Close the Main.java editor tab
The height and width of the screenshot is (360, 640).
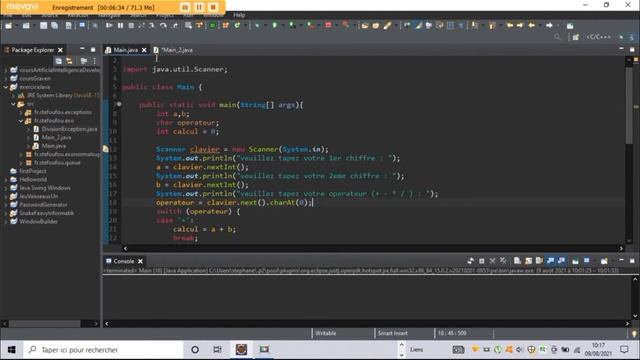click(144, 50)
